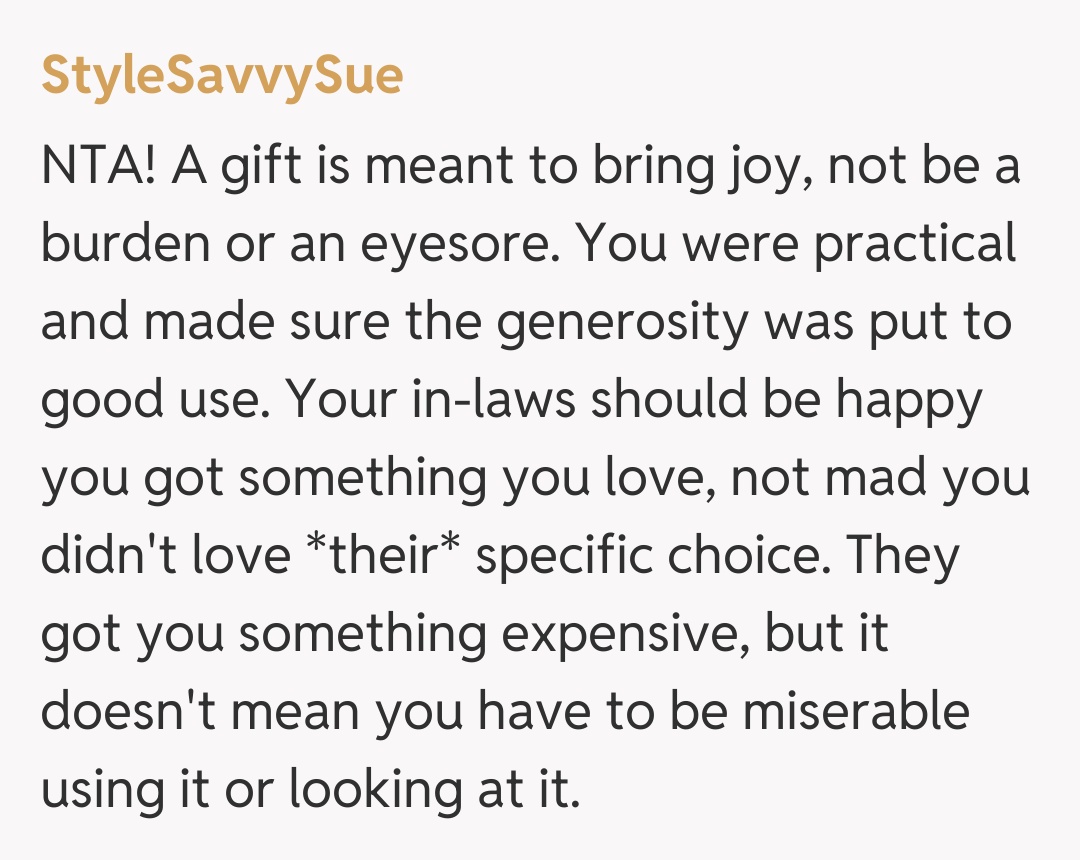This screenshot has height=860, width=1080.
Task: Click the word "happy" in the comment
Action: tap(909, 399)
